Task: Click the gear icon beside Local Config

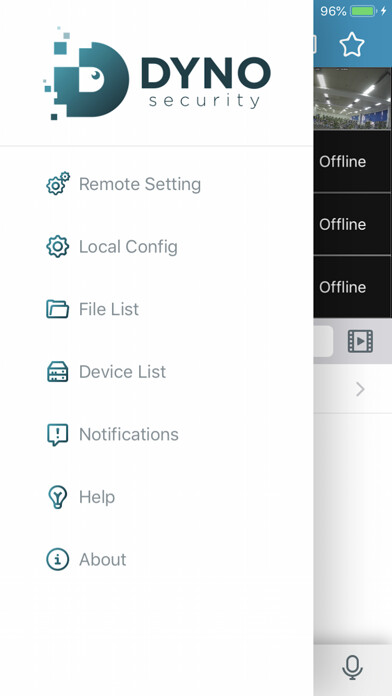Action: point(58,247)
